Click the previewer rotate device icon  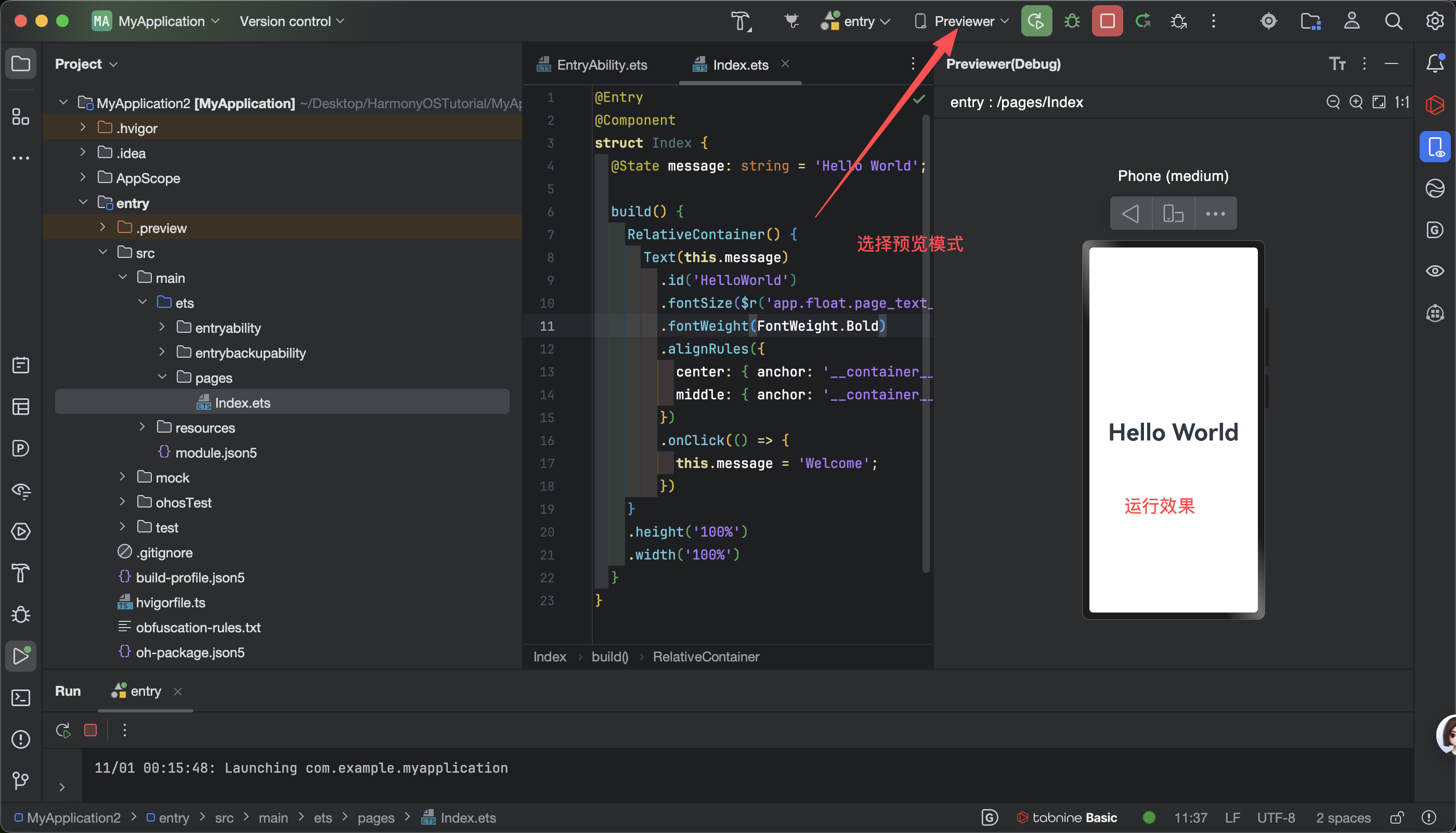coord(1173,214)
